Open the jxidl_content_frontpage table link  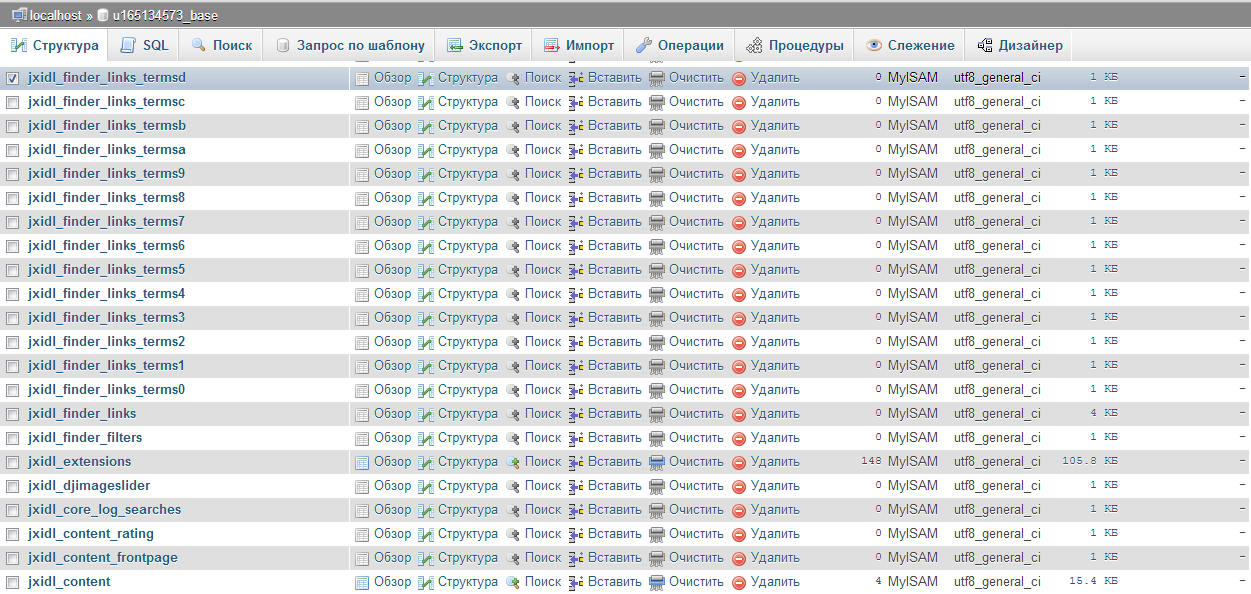(x=103, y=558)
